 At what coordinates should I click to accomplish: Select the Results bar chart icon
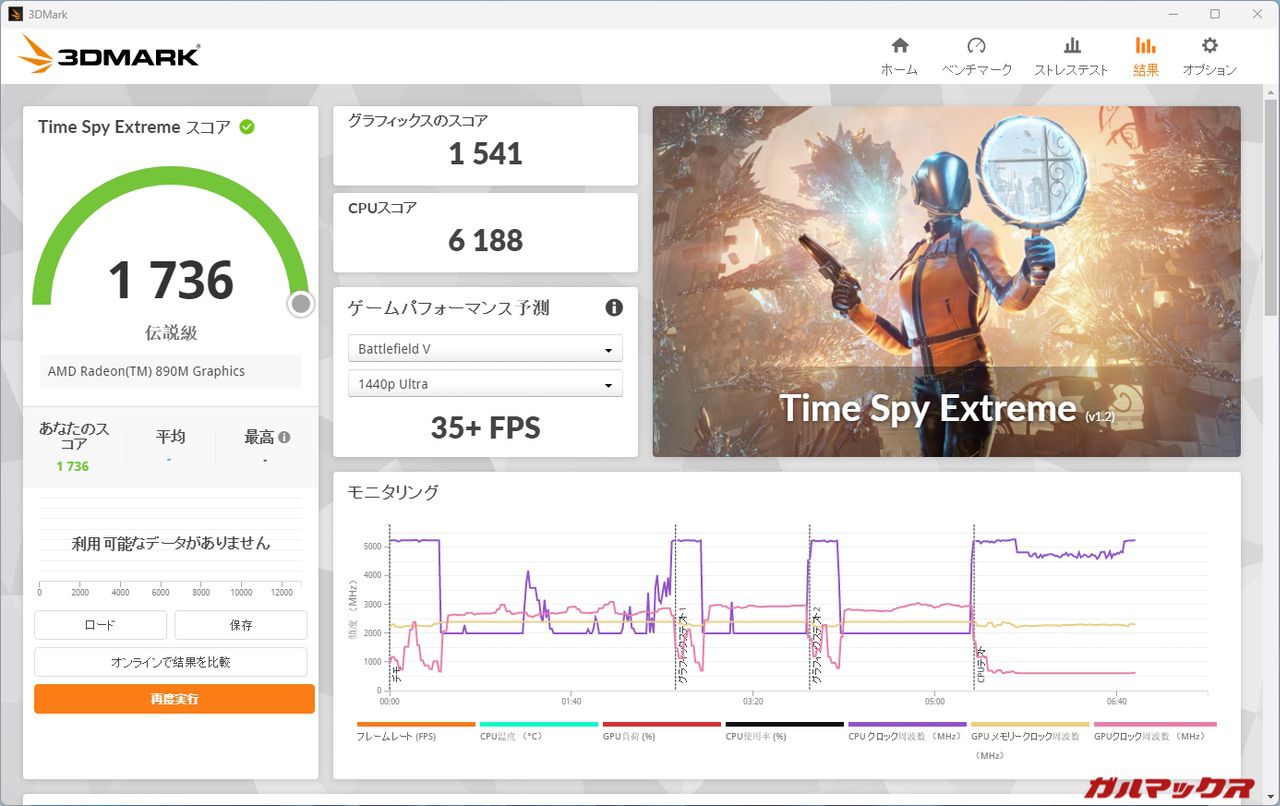point(1145,46)
